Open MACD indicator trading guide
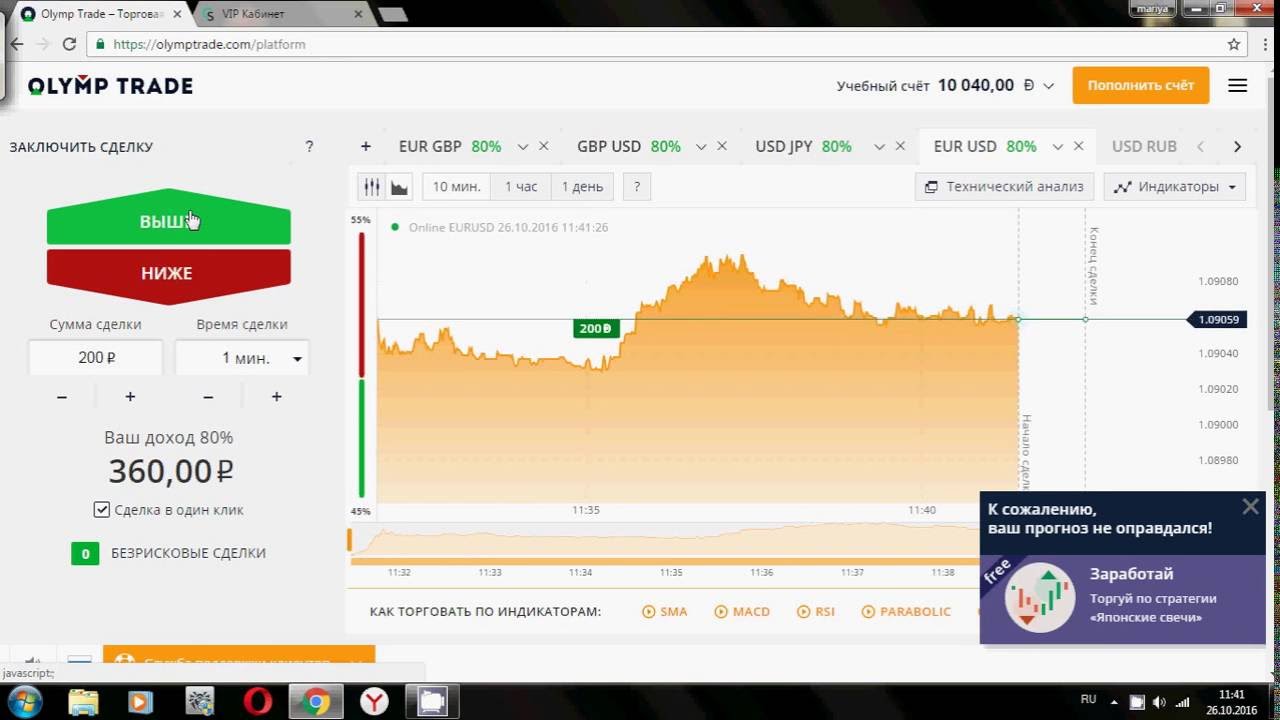This screenshot has width=1280, height=720. 742,611
